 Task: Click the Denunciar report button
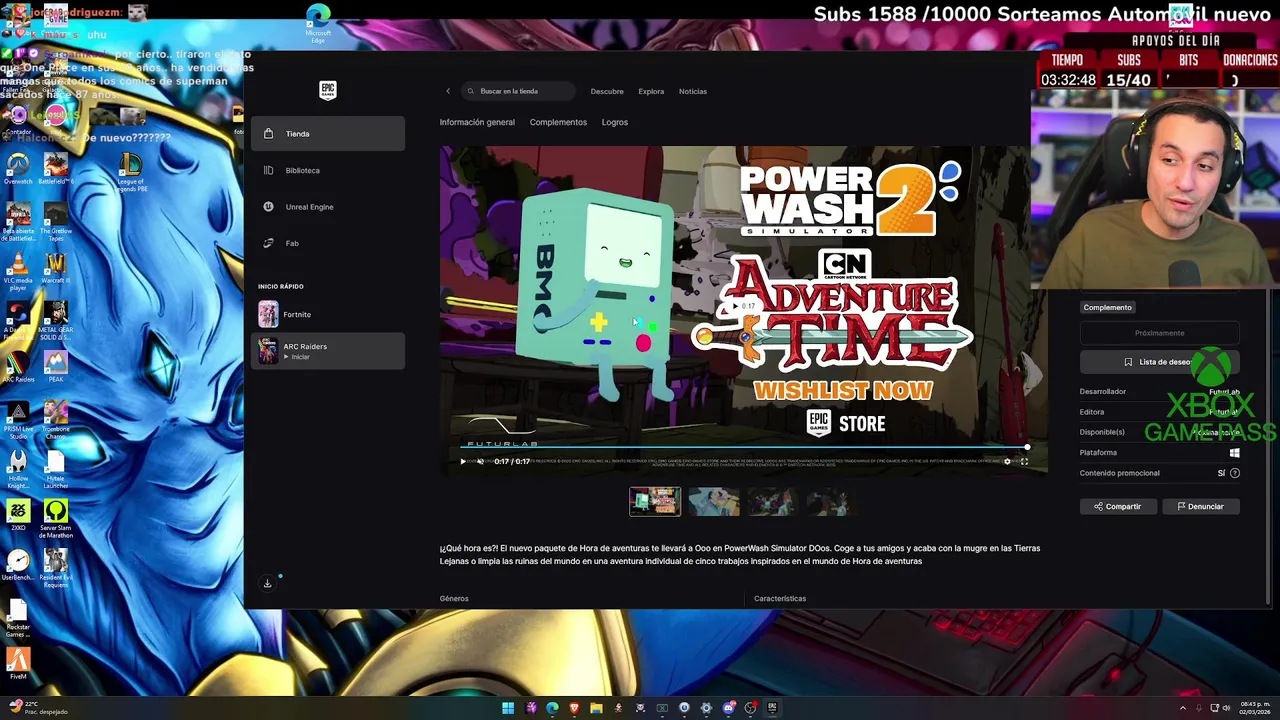pyautogui.click(x=1201, y=506)
